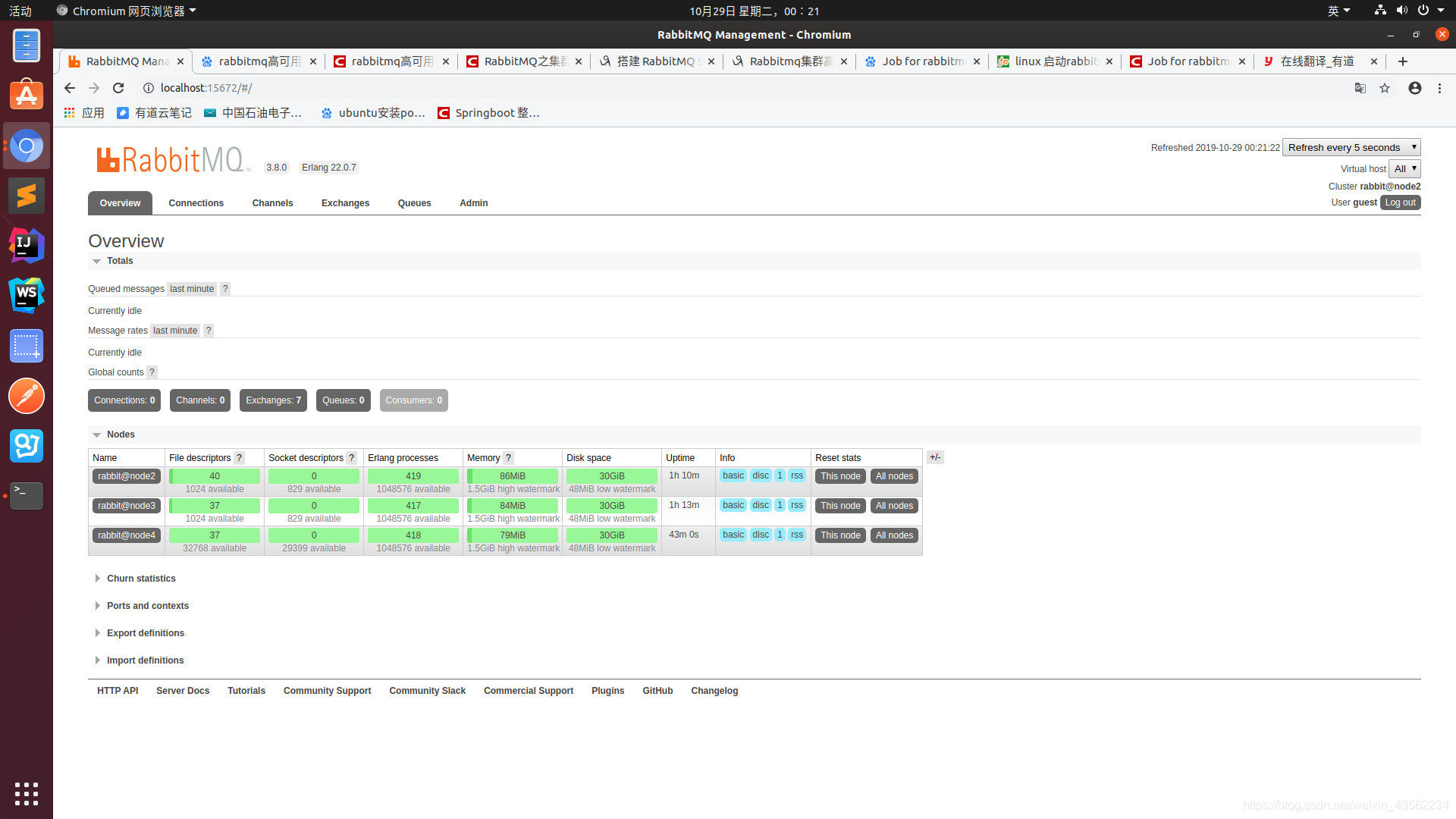Open the 有道云笔记 bookmark
1456x819 pixels.
coord(154,113)
